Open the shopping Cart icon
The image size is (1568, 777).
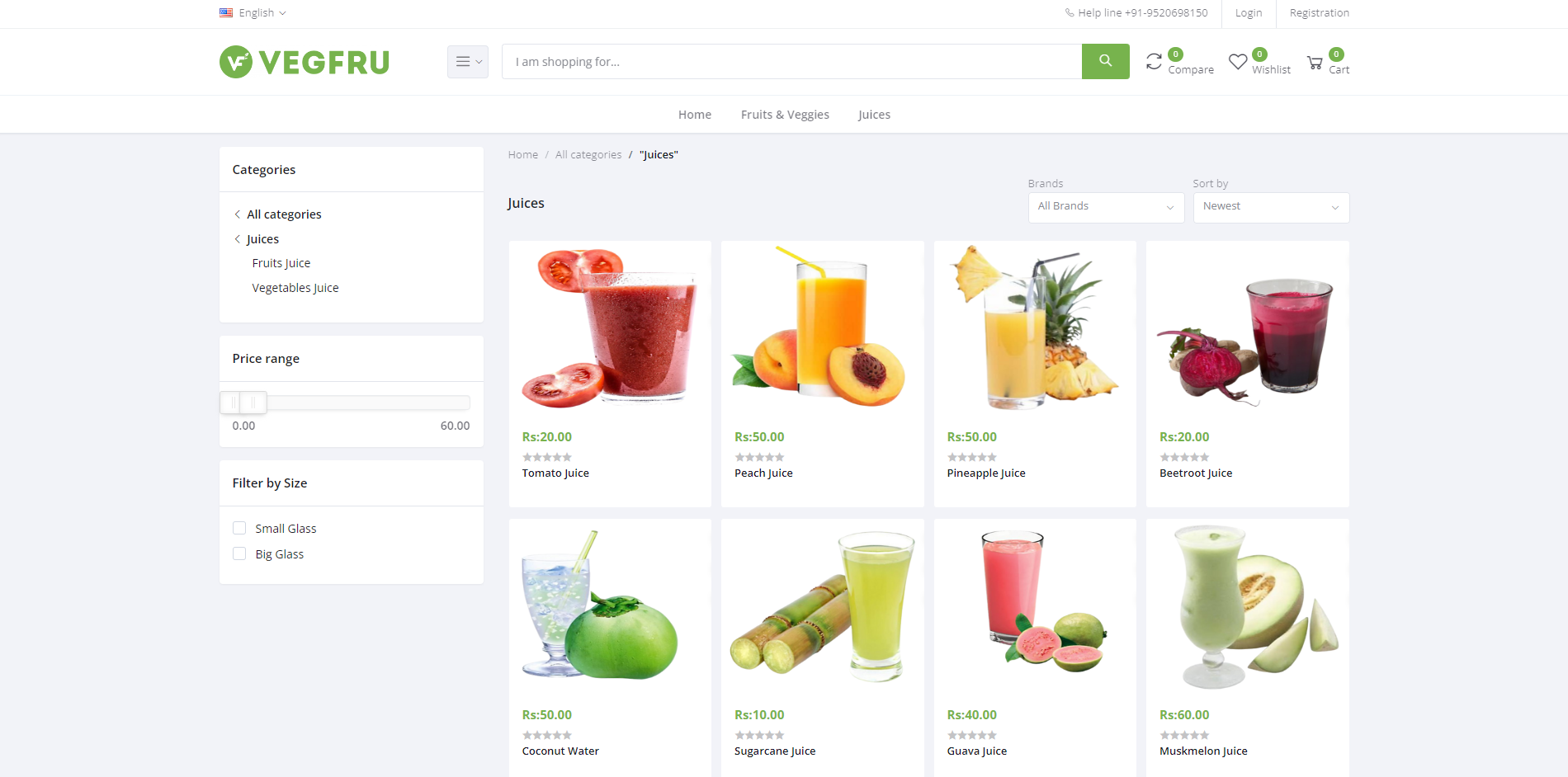point(1315,63)
